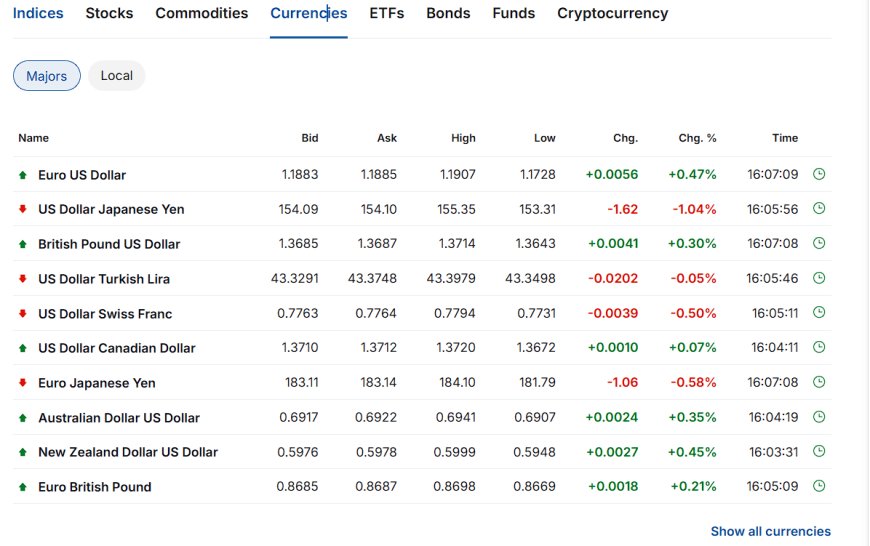Select the Currencies tab
This screenshot has height=546, width=870.
pyautogui.click(x=309, y=13)
